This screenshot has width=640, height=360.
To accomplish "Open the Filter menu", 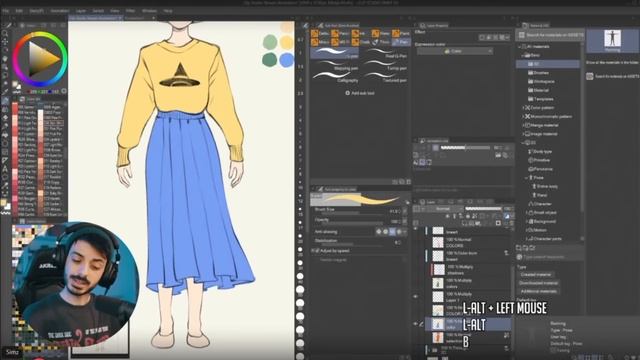I will [x=130, y=11].
